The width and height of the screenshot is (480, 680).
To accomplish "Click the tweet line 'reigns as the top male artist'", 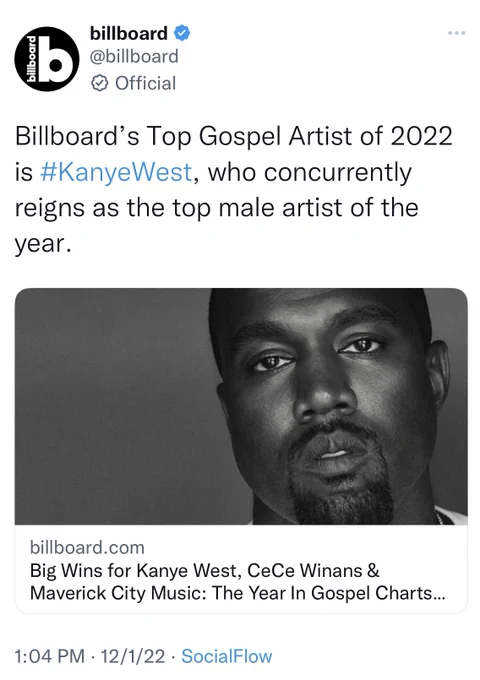I will 216,208.
